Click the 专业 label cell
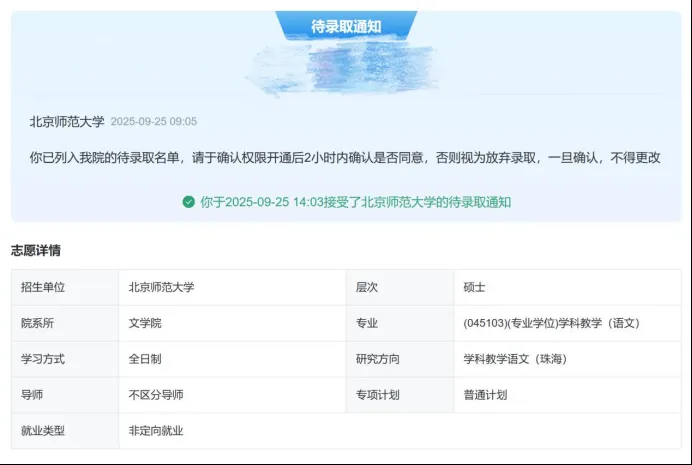This screenshot has width=692, height=465. [x=400, y=323]
